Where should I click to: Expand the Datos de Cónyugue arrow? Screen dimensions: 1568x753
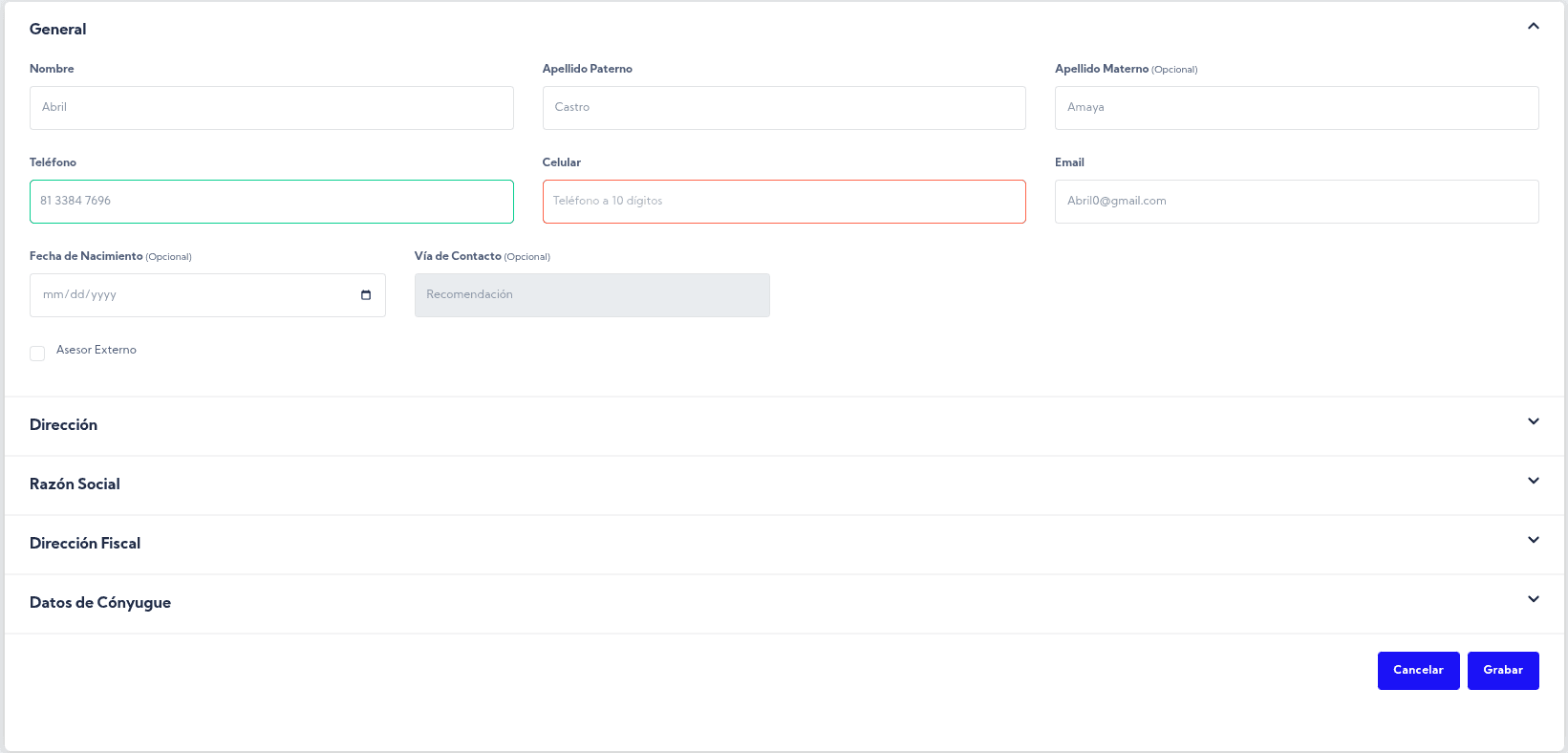point(1533,600)
